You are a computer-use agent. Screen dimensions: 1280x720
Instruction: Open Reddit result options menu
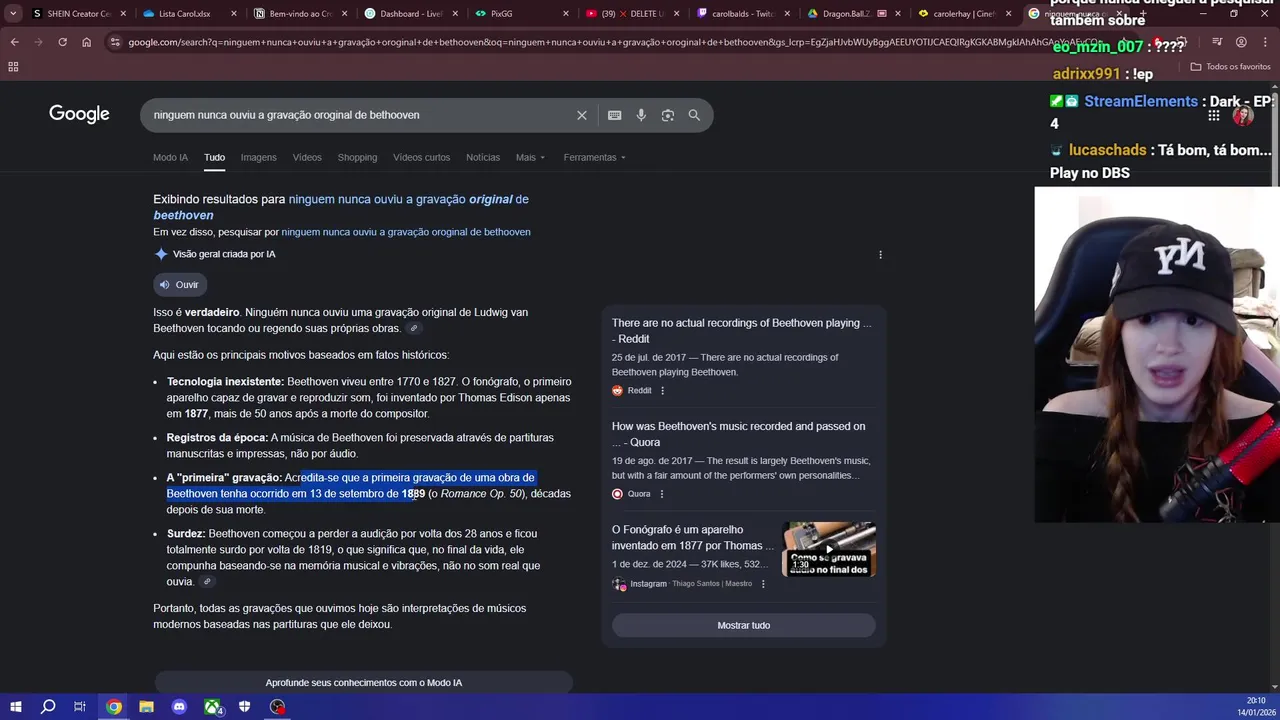click(x=662, y=391)
